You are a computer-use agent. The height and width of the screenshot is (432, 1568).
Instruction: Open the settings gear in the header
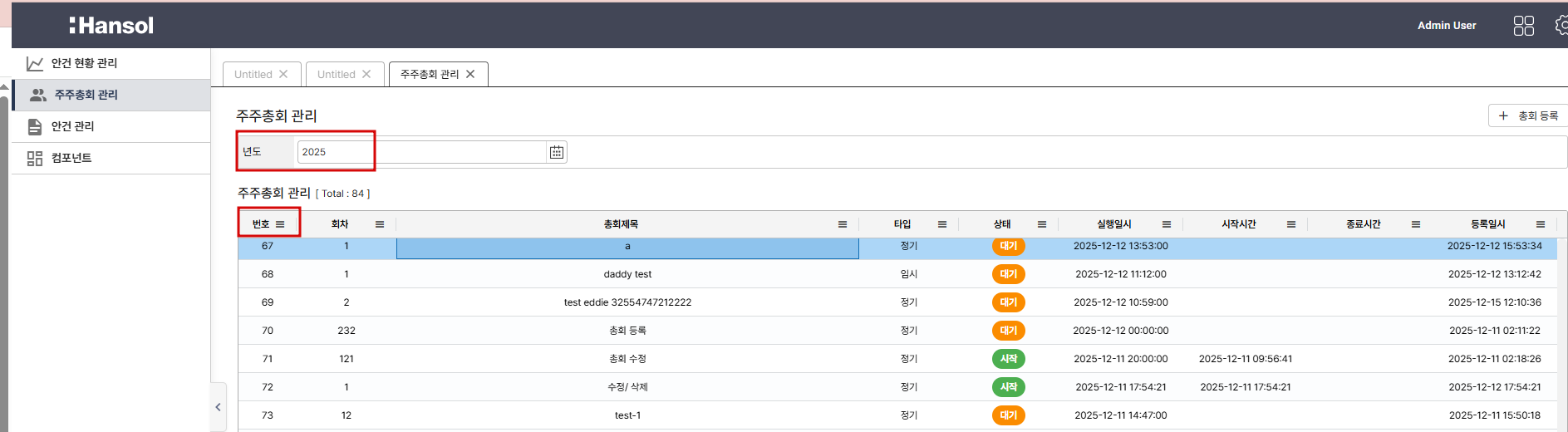[1561, 26]
